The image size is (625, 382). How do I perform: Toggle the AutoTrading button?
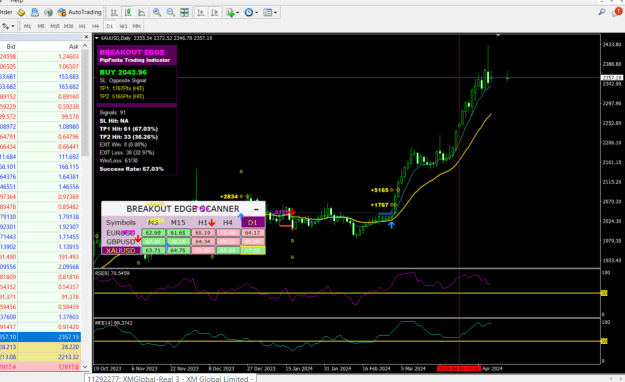point(80,12)
